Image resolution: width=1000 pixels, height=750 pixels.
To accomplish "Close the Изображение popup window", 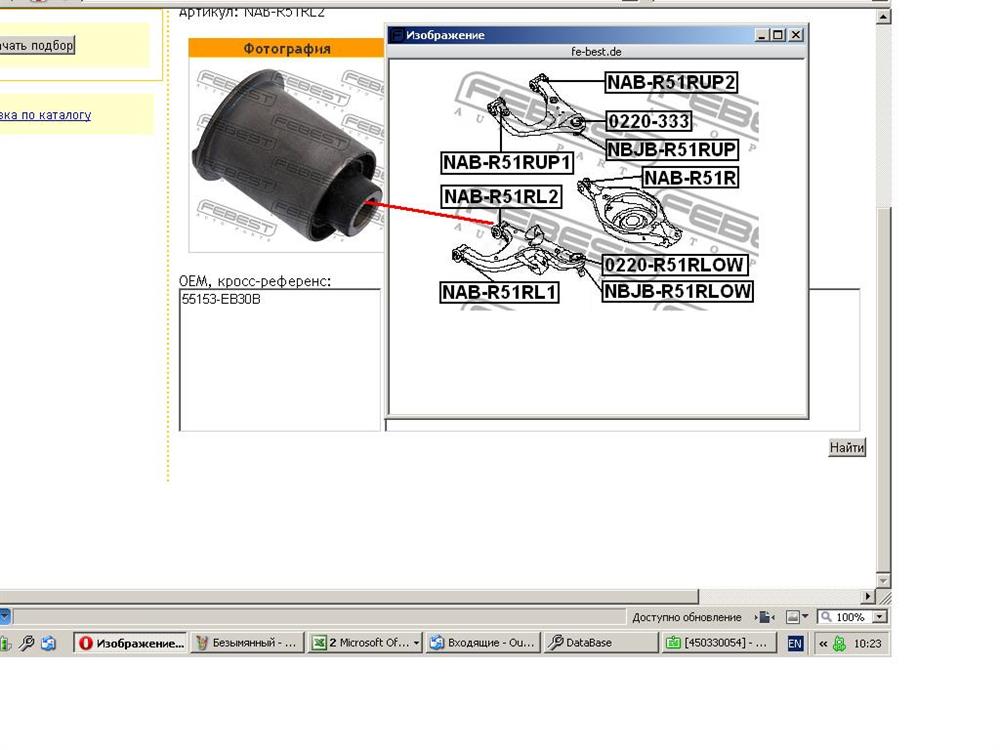I will click(x=795, y=35).
